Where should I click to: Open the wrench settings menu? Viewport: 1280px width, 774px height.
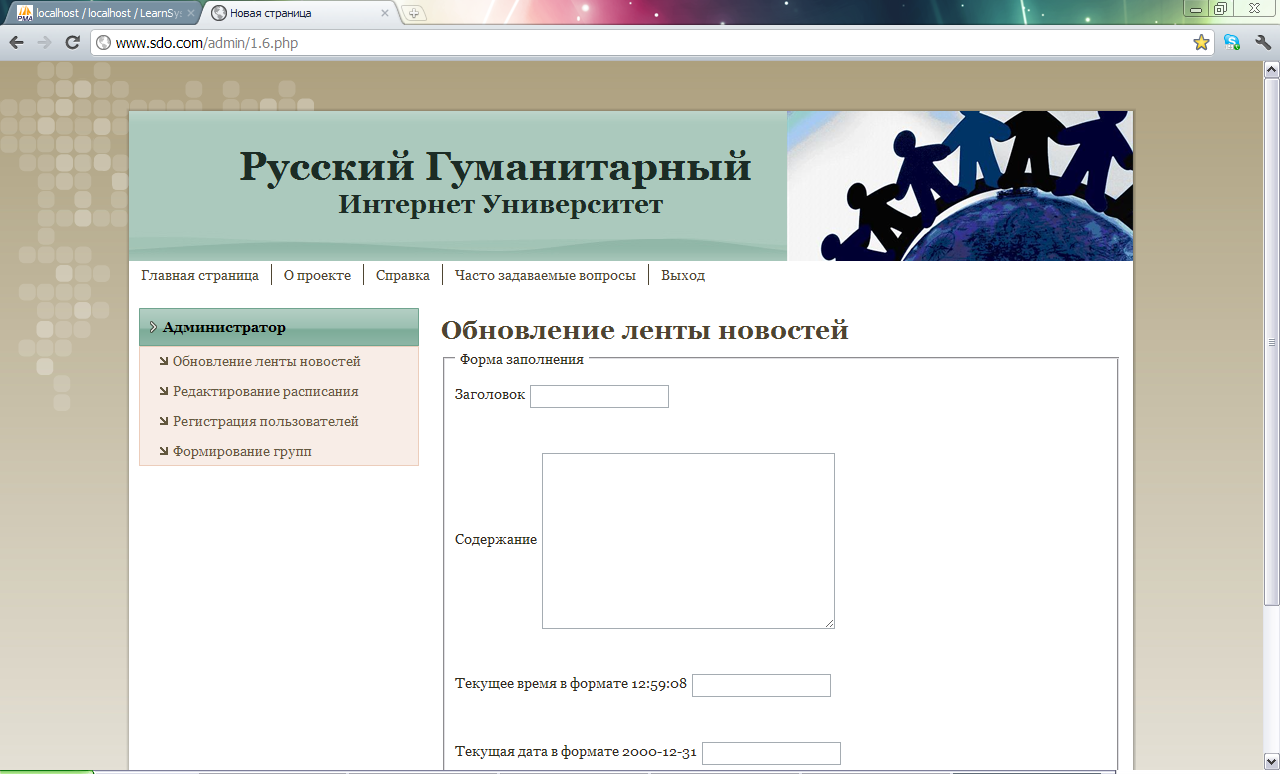[x=1262, y=42]
